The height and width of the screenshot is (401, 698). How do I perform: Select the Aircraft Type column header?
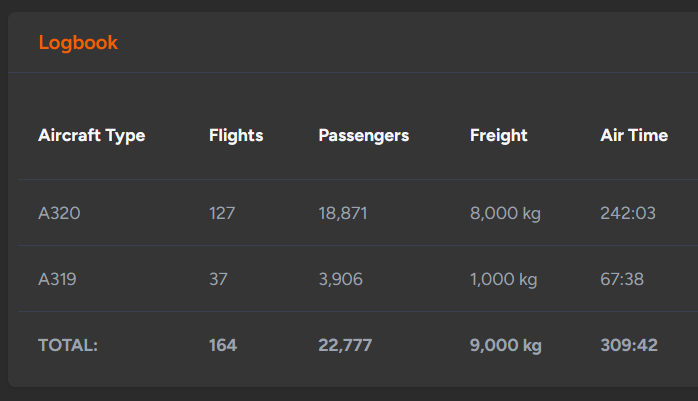[92, 136]
